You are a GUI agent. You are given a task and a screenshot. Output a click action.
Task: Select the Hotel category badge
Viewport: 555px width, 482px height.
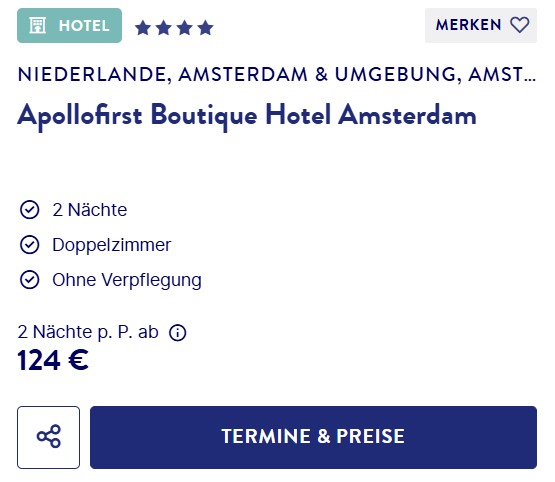(x=69, y=25)
